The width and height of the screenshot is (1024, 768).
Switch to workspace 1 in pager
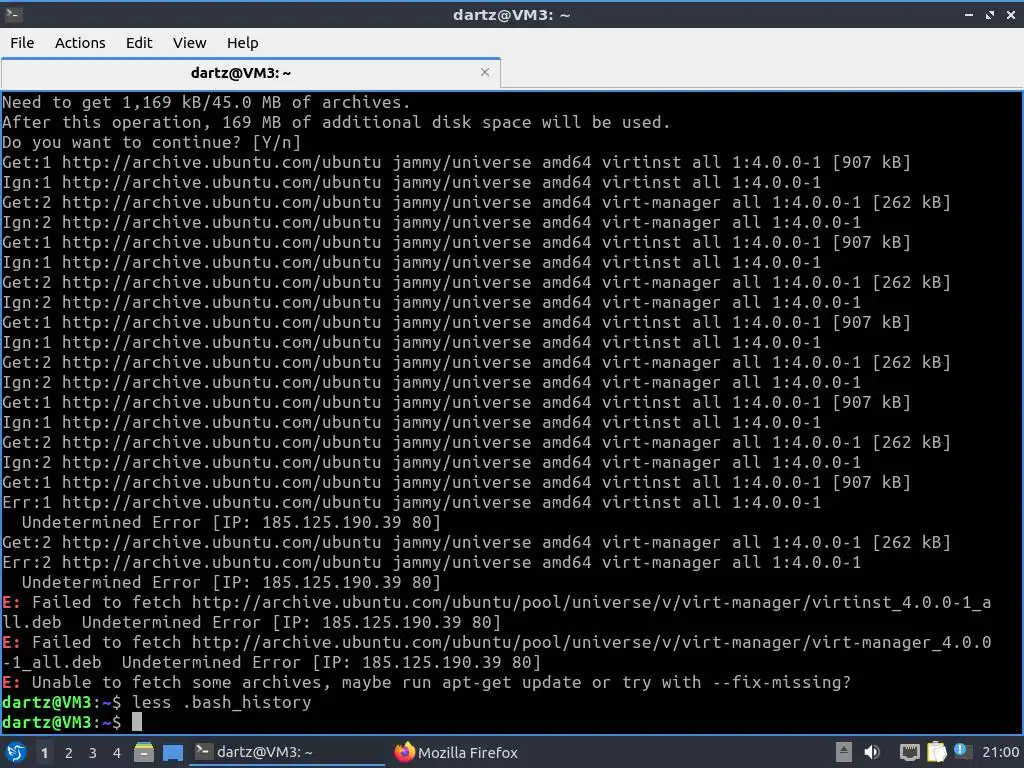point(44,753)
